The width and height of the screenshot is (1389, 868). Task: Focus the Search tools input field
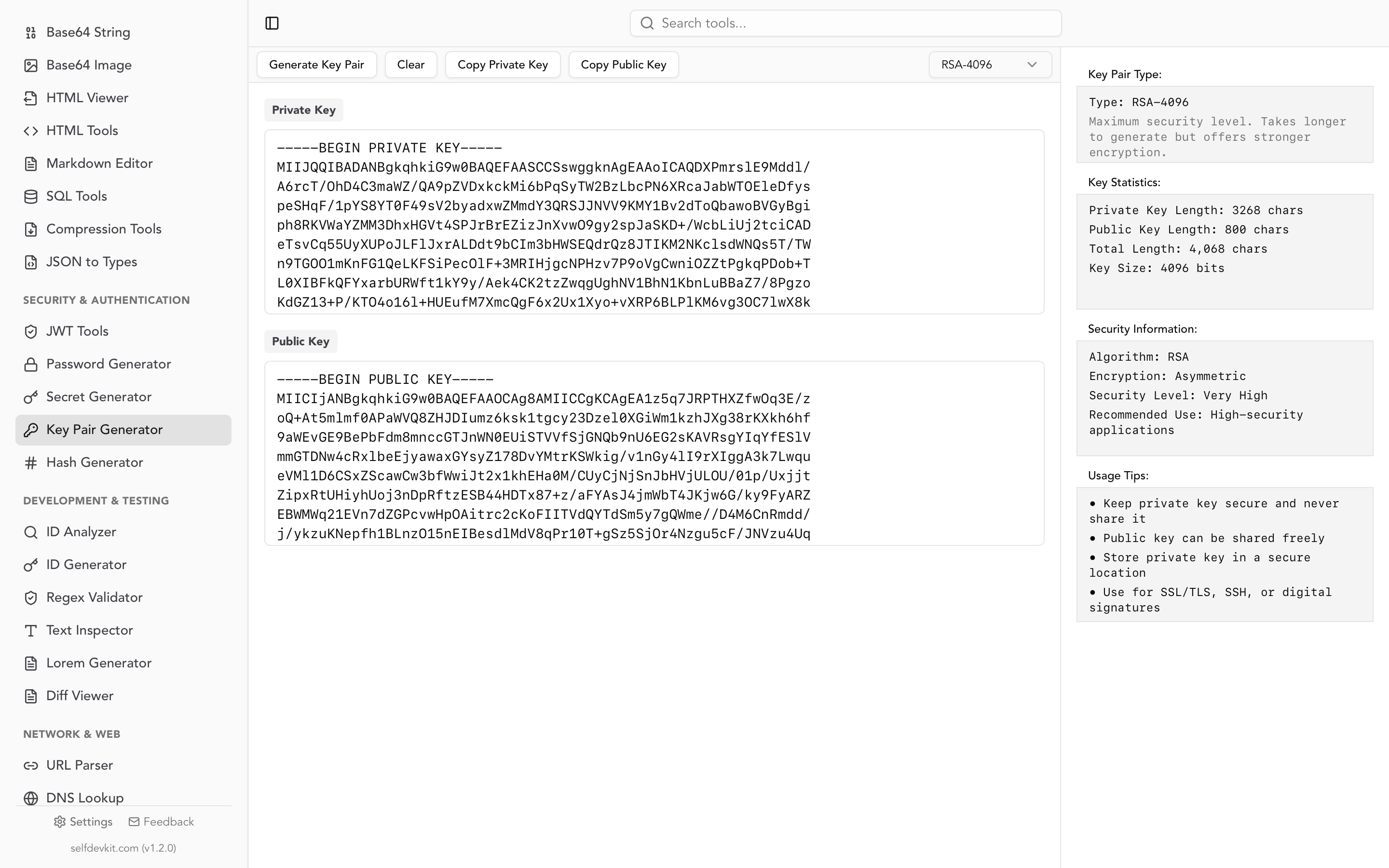pos(845,23)
